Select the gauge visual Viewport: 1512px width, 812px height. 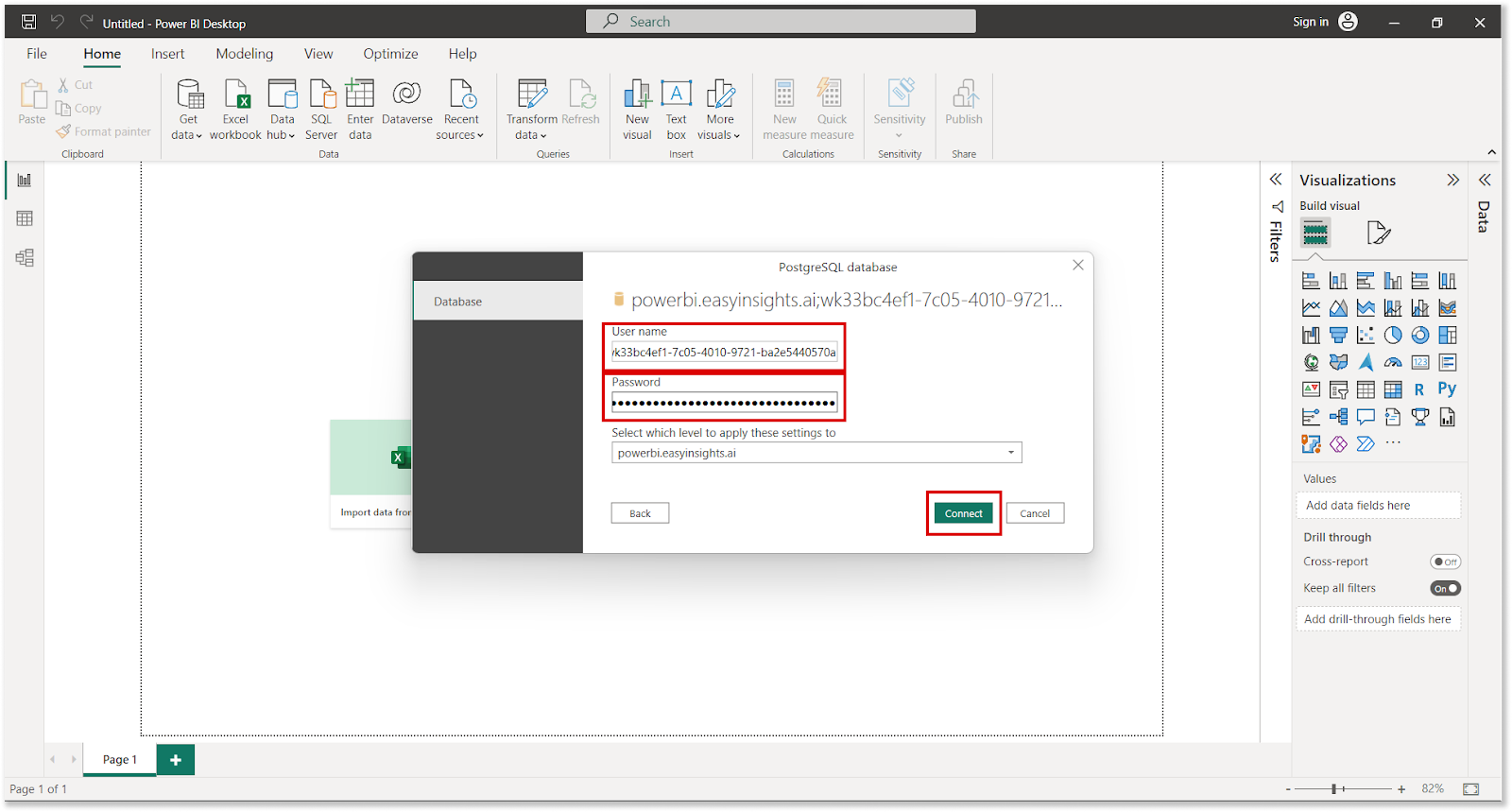(x=1393, y=362)
